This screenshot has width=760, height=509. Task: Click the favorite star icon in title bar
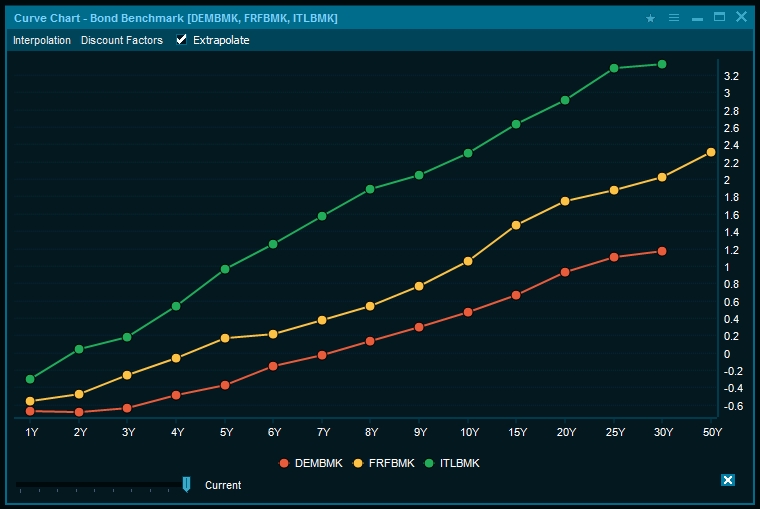click(651, 18)
